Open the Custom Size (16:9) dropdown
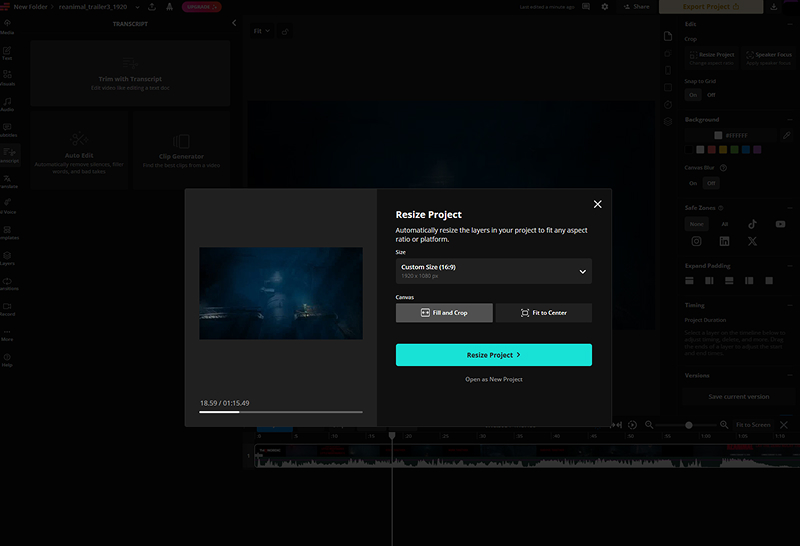The width and height of the screenshot is (800, 546). coord(493,271)
